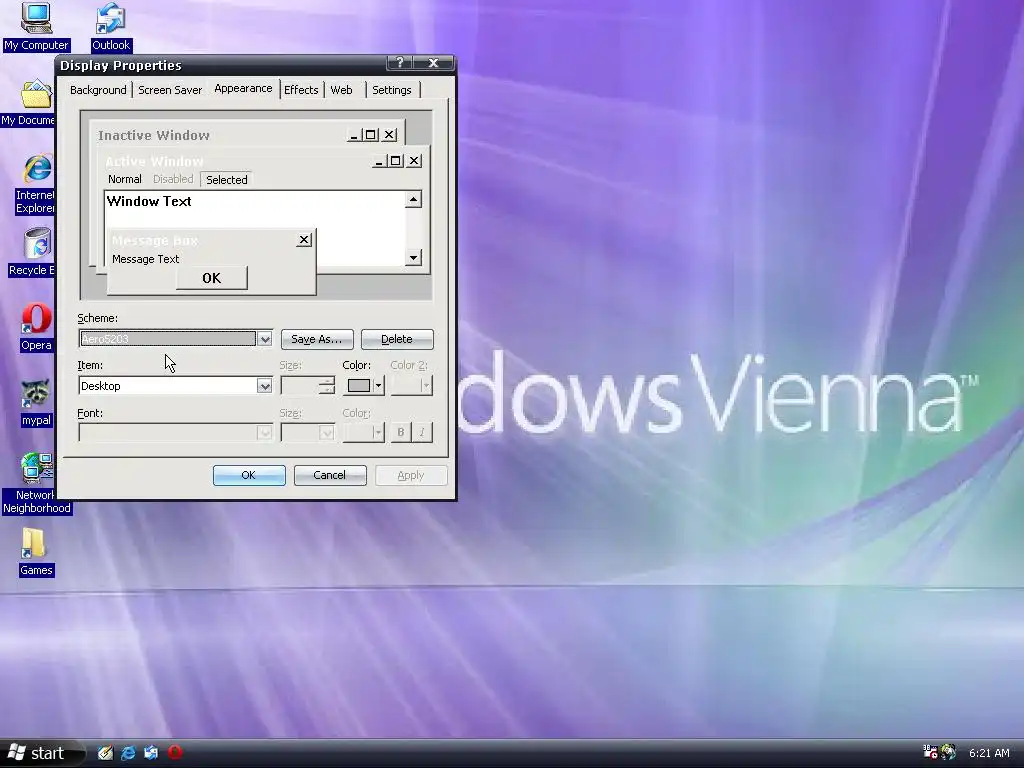Click the Item Color swatch button
Image resolution: width=1024 pixels, height=768 pixels.
click(359, 386)
